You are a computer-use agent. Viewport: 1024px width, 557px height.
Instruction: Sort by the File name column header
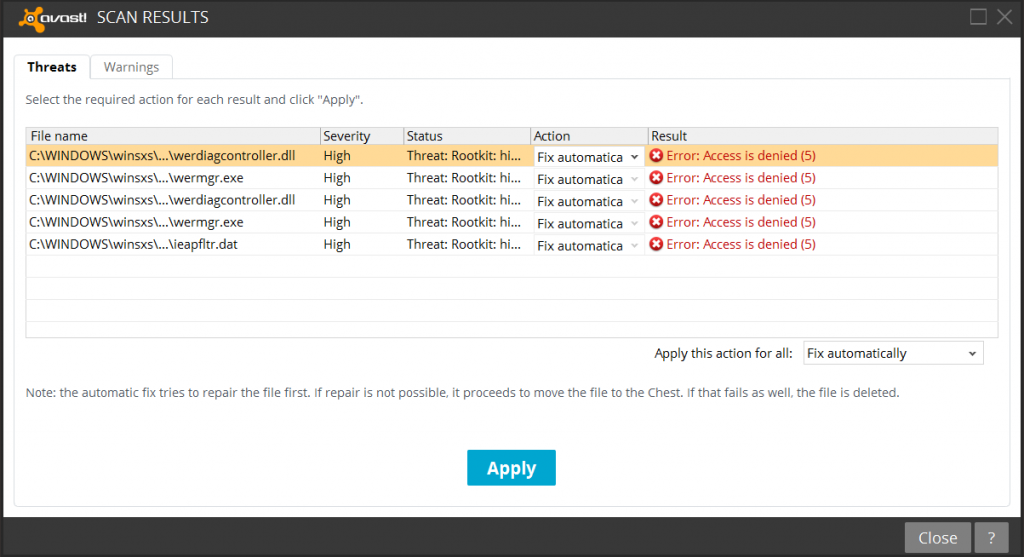[x=173, y=136]
